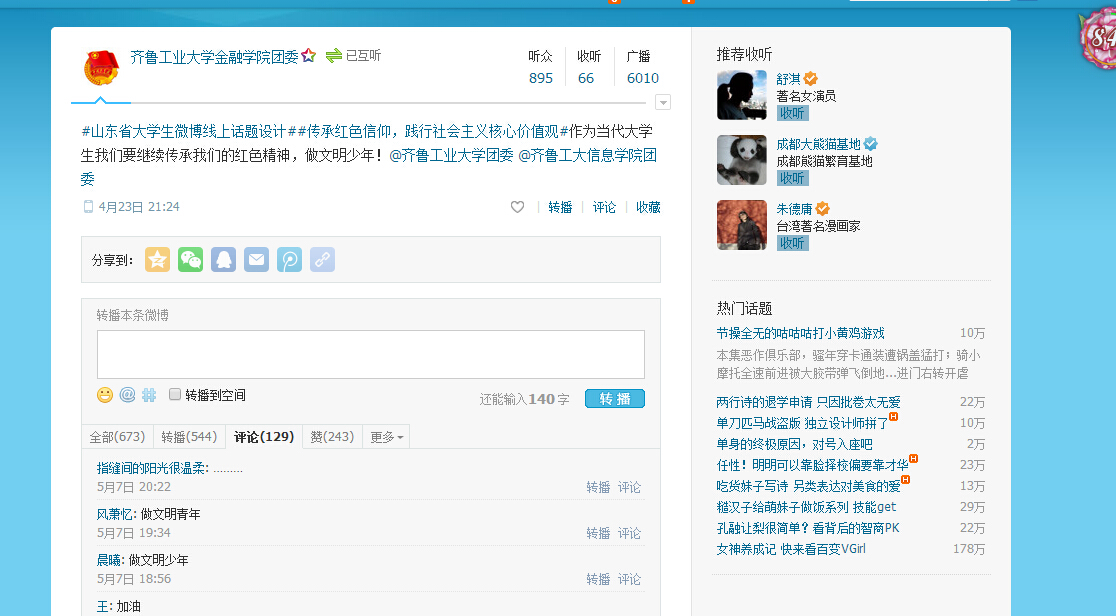Follow 朱德庸 with 收听 button
This screenshot has width=1116, height=616.
click(792, 243)
